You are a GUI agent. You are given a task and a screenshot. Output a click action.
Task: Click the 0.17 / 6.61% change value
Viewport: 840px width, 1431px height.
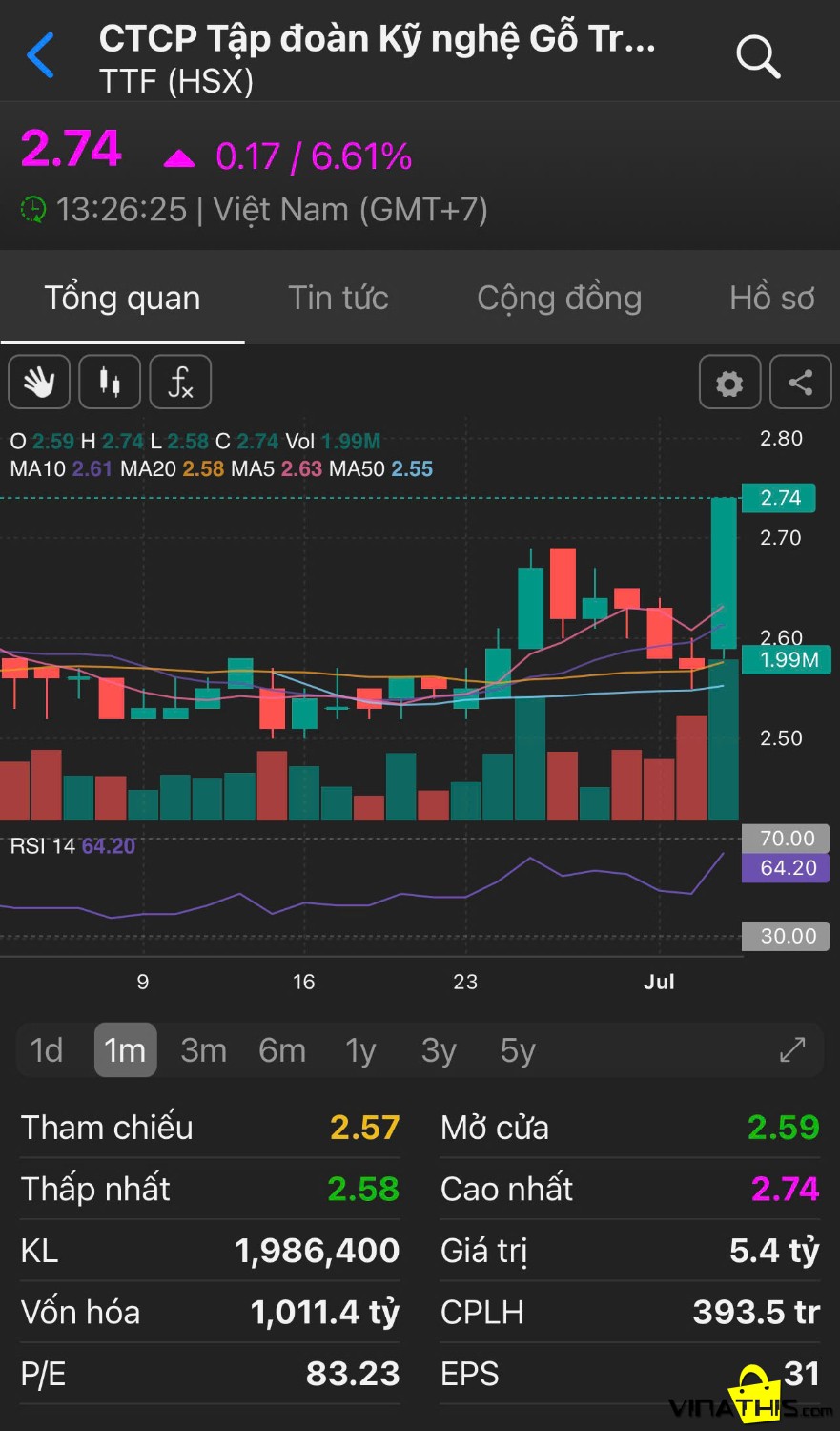coord(314,156)
